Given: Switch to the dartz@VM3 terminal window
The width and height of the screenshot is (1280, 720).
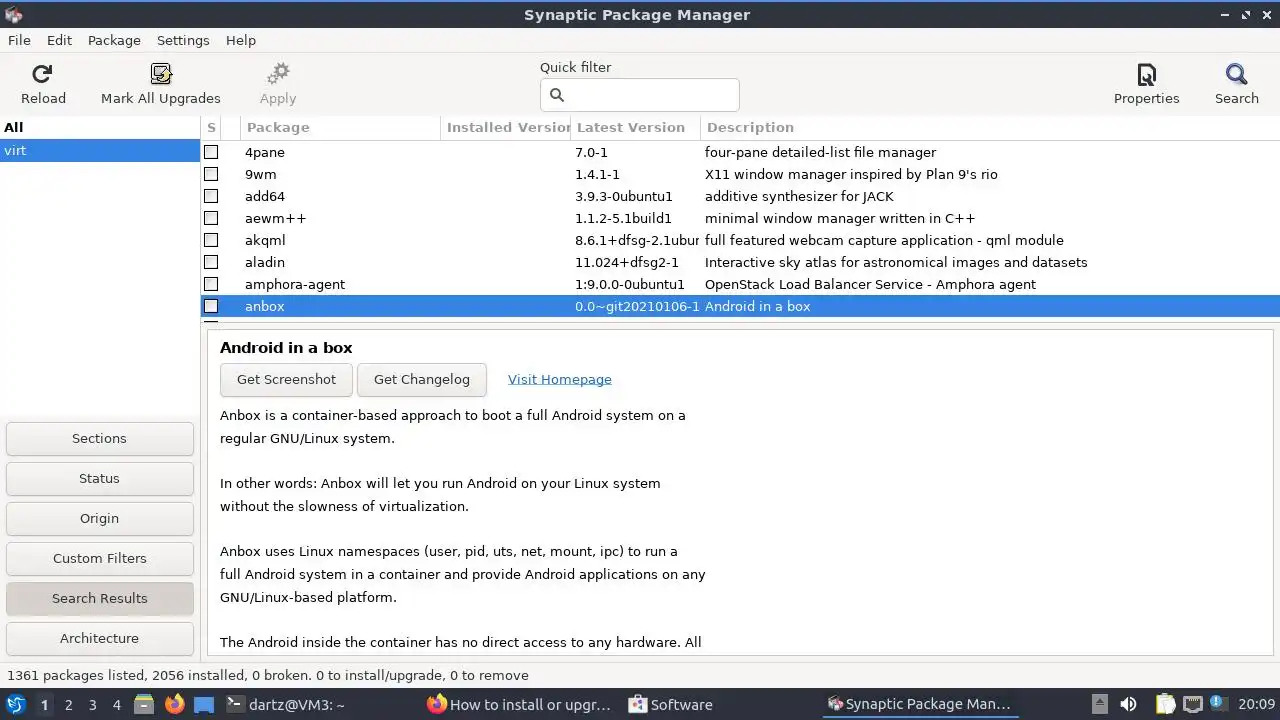Looking at the screenshot, I should pyautogui.click(x=286, y=704).
